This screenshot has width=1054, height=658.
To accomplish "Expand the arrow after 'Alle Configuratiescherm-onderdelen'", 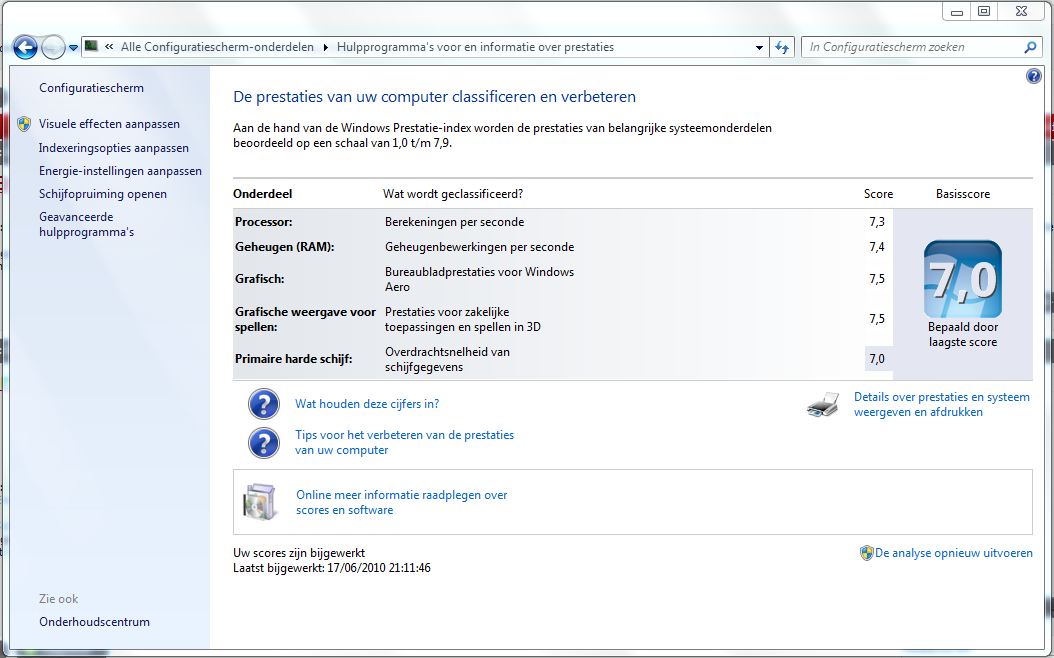I will pyautogui.click(x=325, y=47).
